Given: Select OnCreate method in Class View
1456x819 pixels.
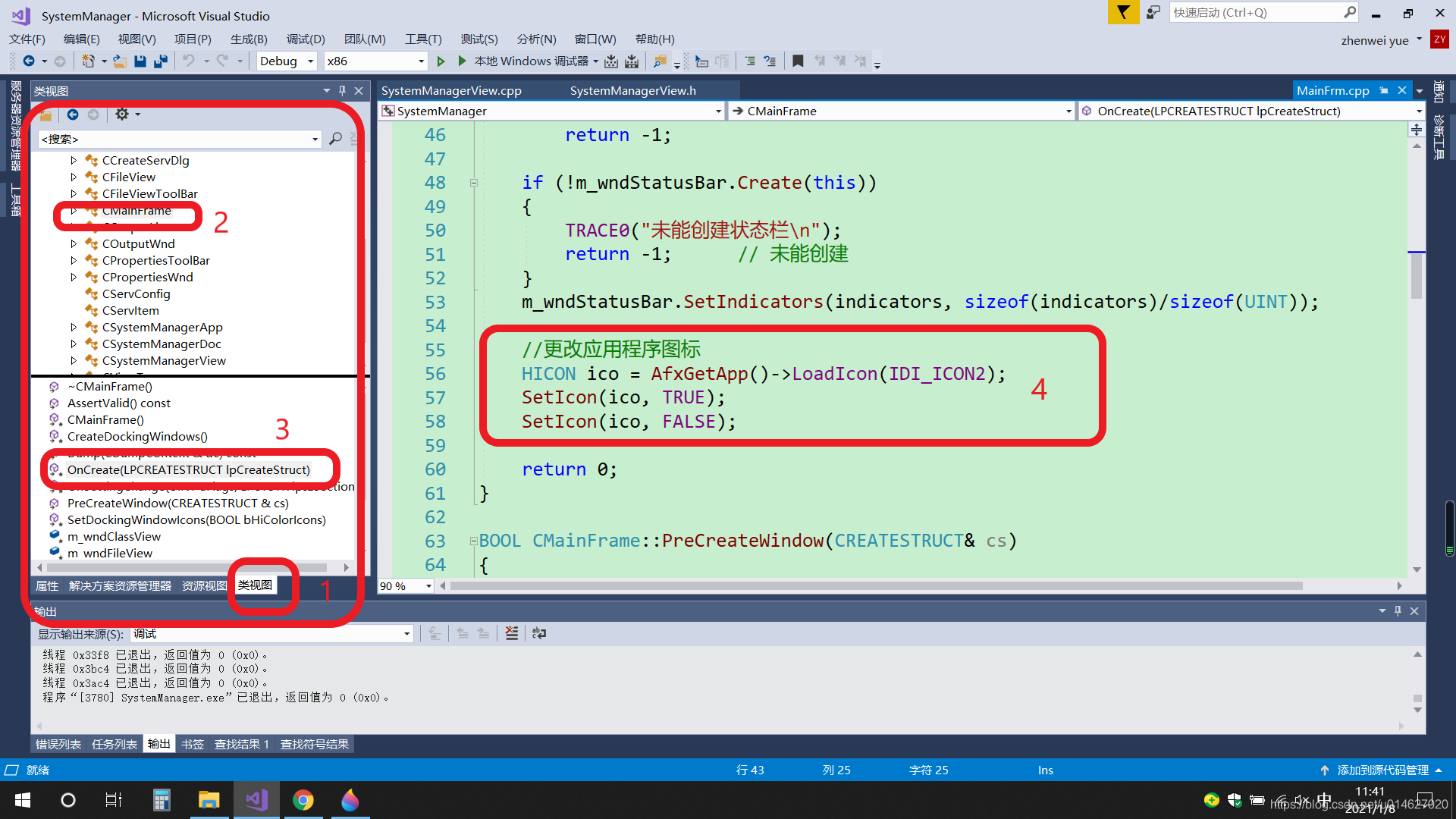Looking at the screenshot, I should 188,470.
